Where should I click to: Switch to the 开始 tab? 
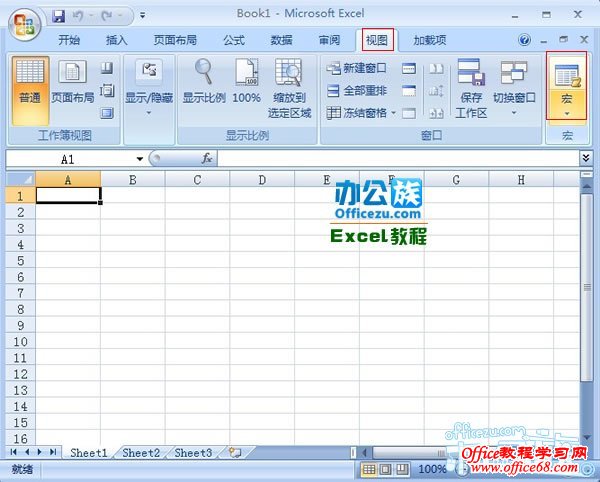click(x=69, y=40)
